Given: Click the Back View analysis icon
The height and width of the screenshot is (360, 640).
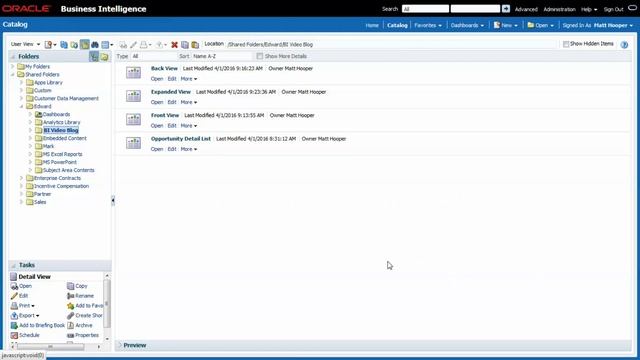Looking at the screenshot, I should [x=133, y=73].
